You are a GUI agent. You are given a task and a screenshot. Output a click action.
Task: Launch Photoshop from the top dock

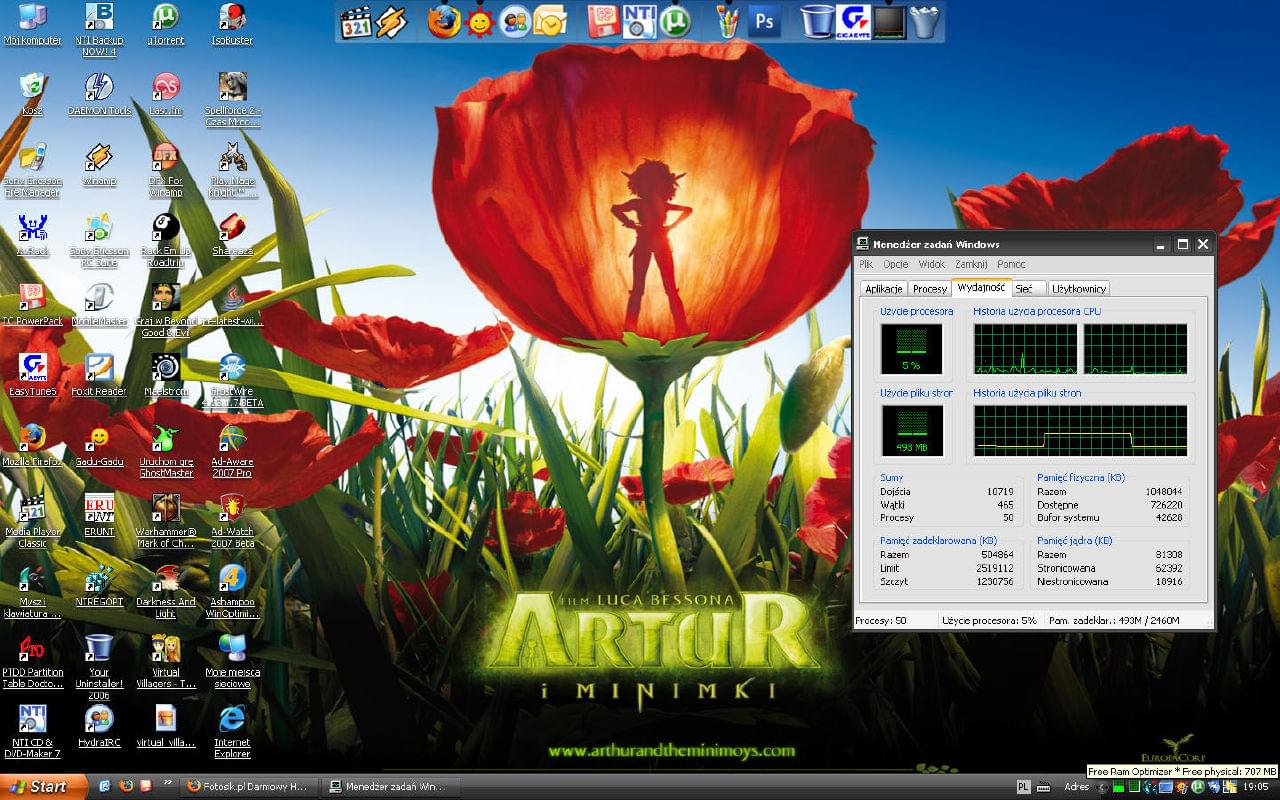[x=765, y=21]
